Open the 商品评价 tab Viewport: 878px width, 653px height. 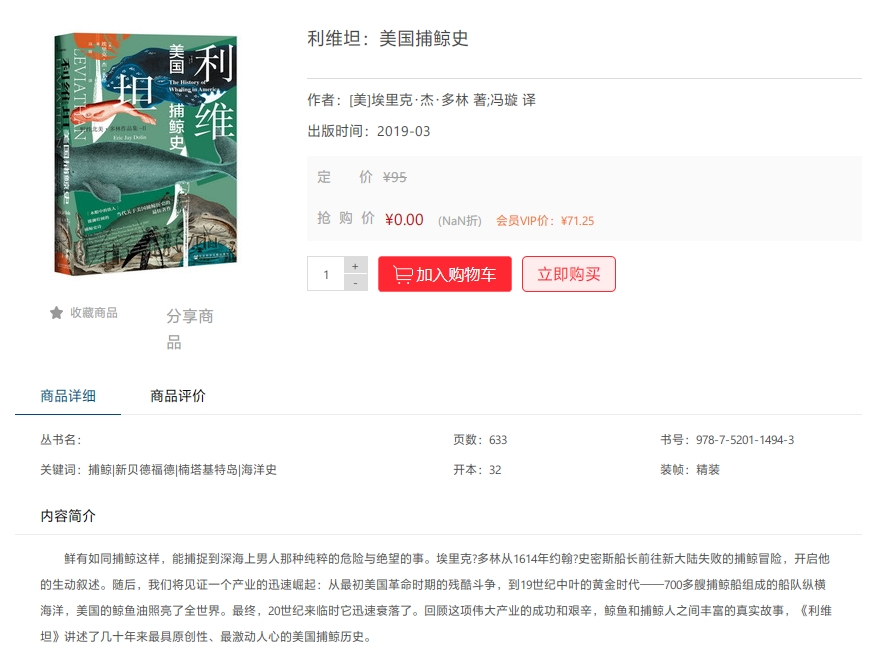(178, 396)
